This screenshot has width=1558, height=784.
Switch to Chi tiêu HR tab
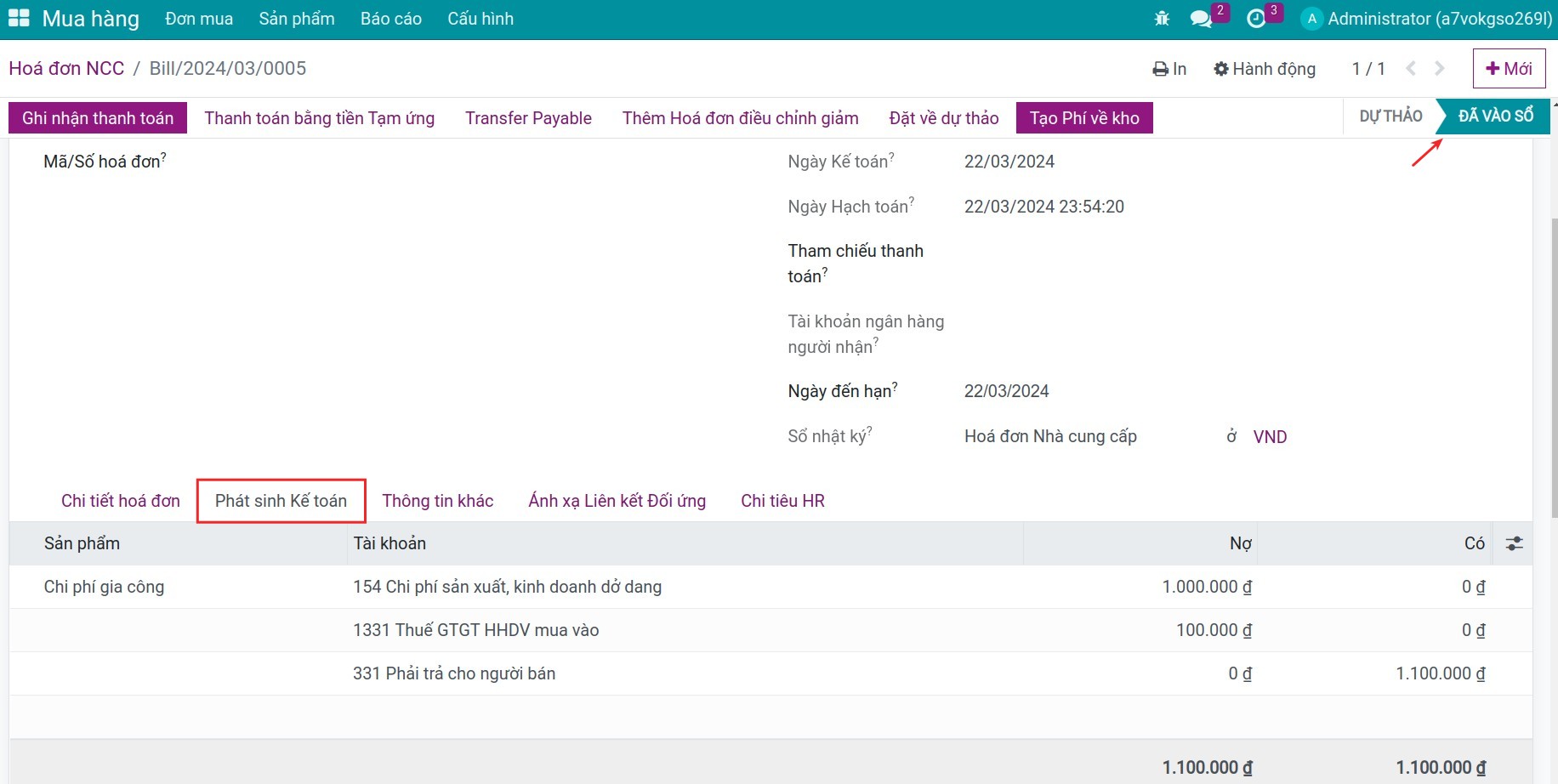pos(782,501)
